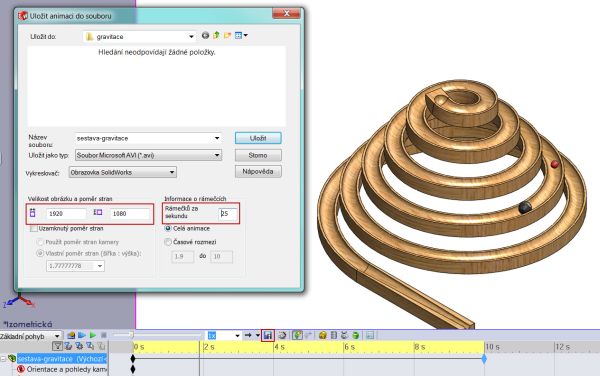Click the Storno button
The image size is (600, 376).
(x=258, y=155)
